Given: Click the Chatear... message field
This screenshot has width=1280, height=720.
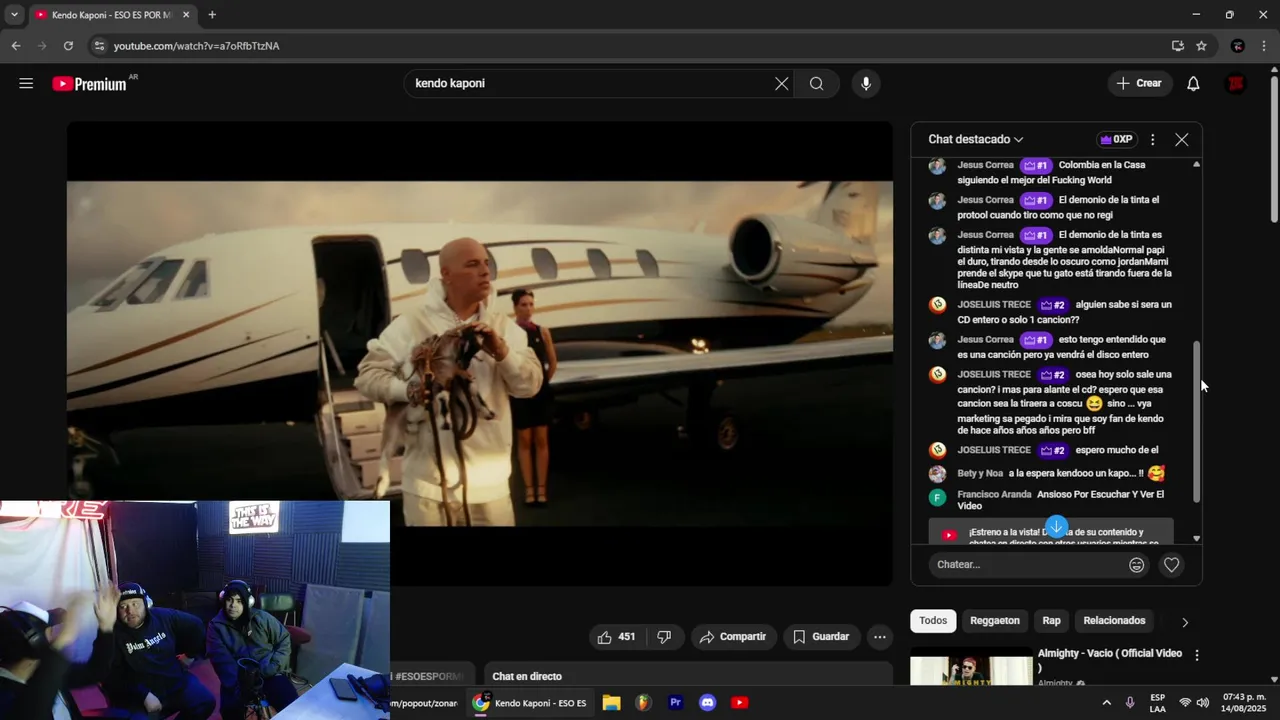Looking at the screenshot, I should (x=1026, y=565).
